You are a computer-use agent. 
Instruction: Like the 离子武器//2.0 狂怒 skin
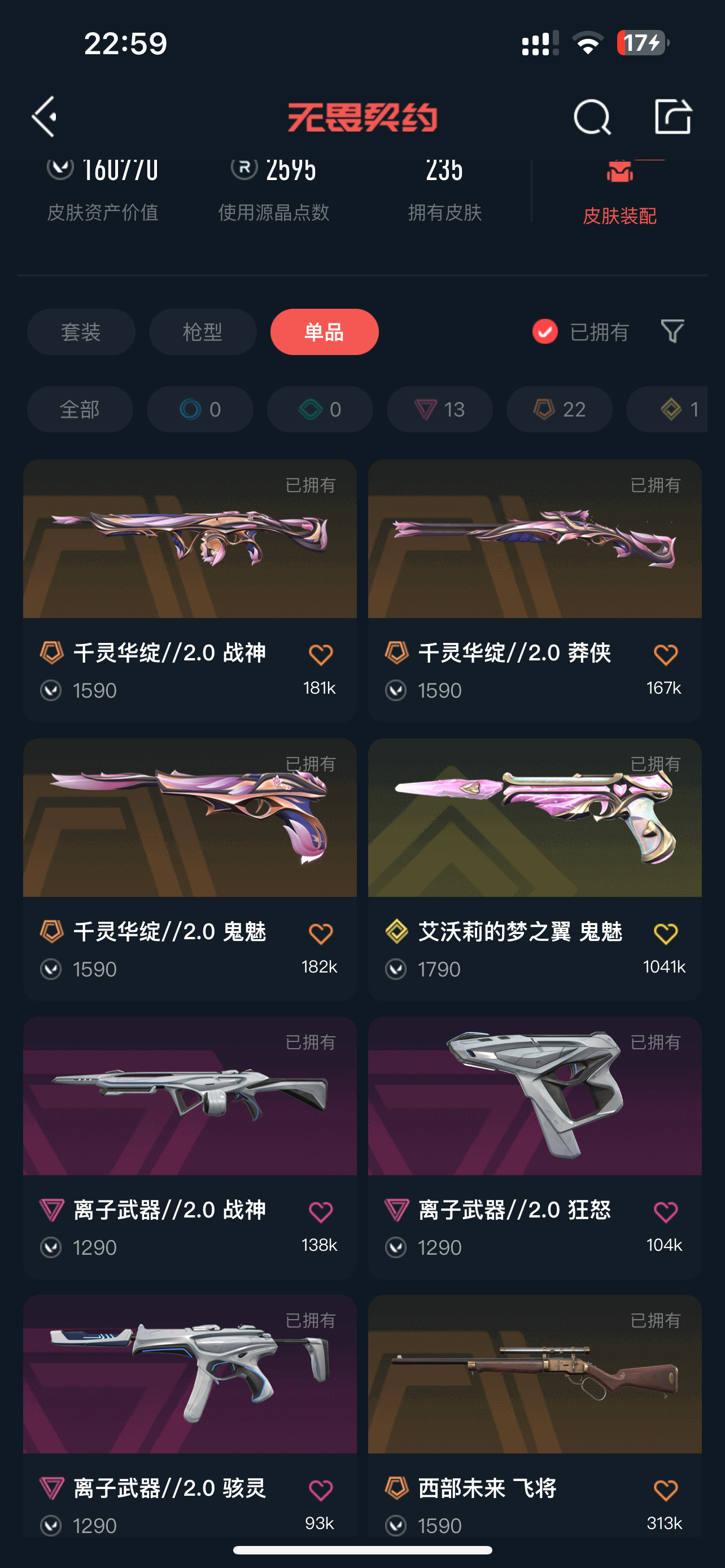pos(665,1212)
